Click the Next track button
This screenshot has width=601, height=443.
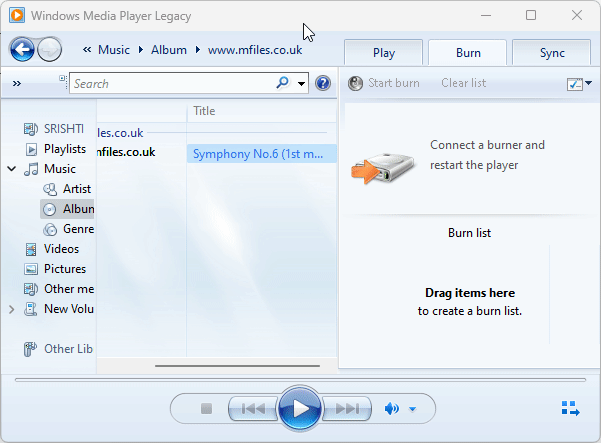point(347,409)
